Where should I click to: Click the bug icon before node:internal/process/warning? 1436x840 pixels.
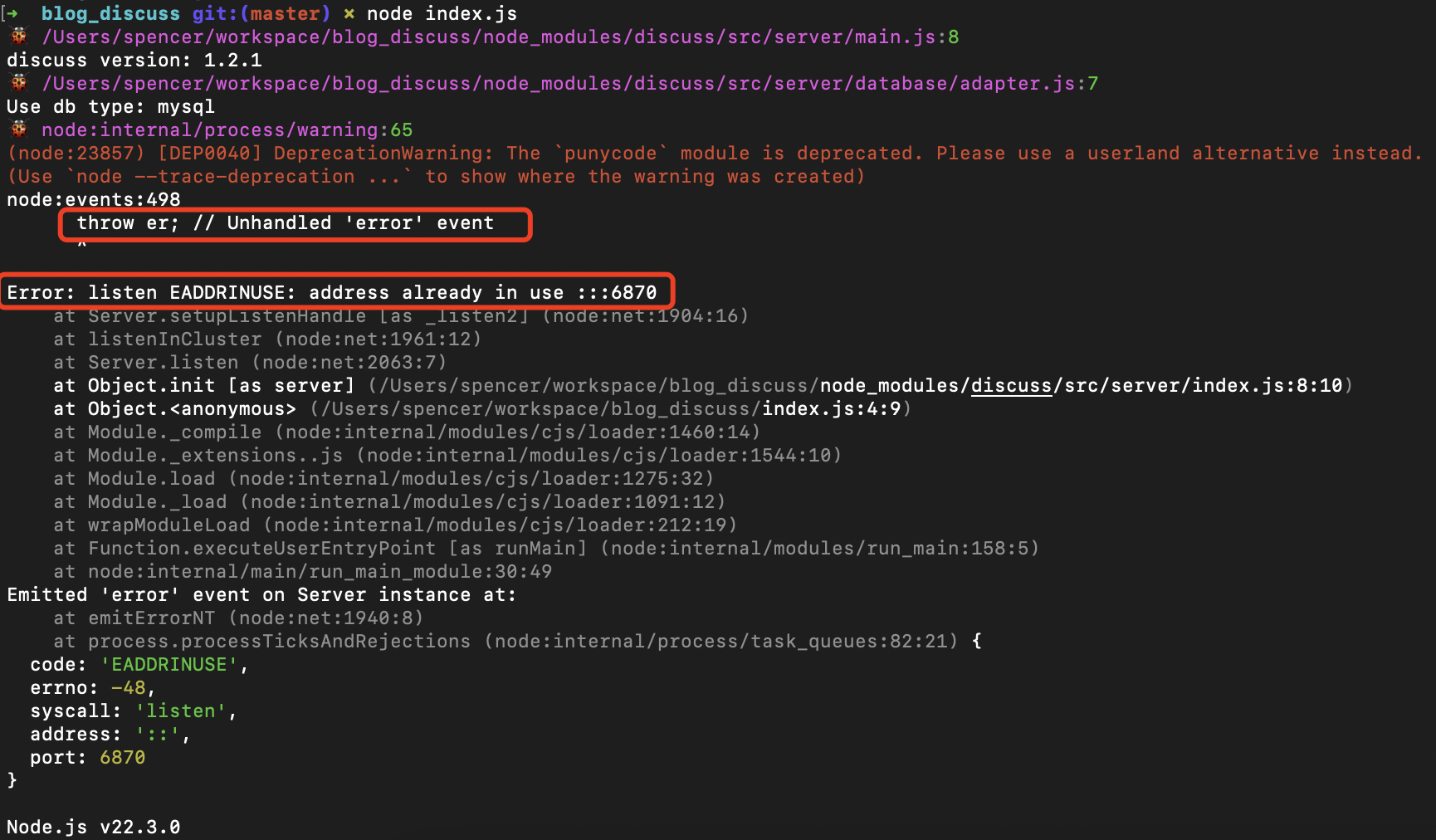[x=18, y=129]
